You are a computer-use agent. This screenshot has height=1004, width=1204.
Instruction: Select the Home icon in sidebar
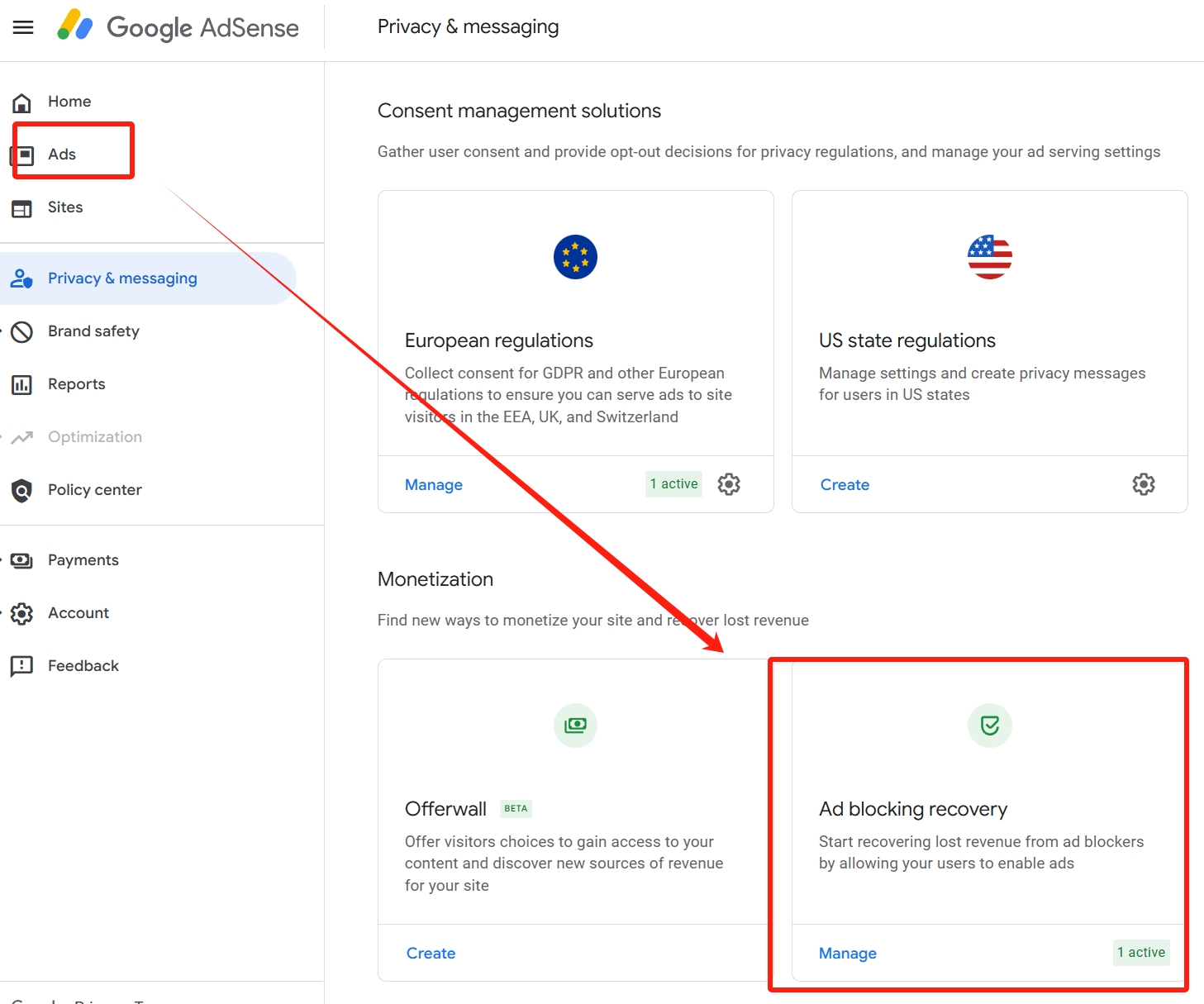click(21, 101)
